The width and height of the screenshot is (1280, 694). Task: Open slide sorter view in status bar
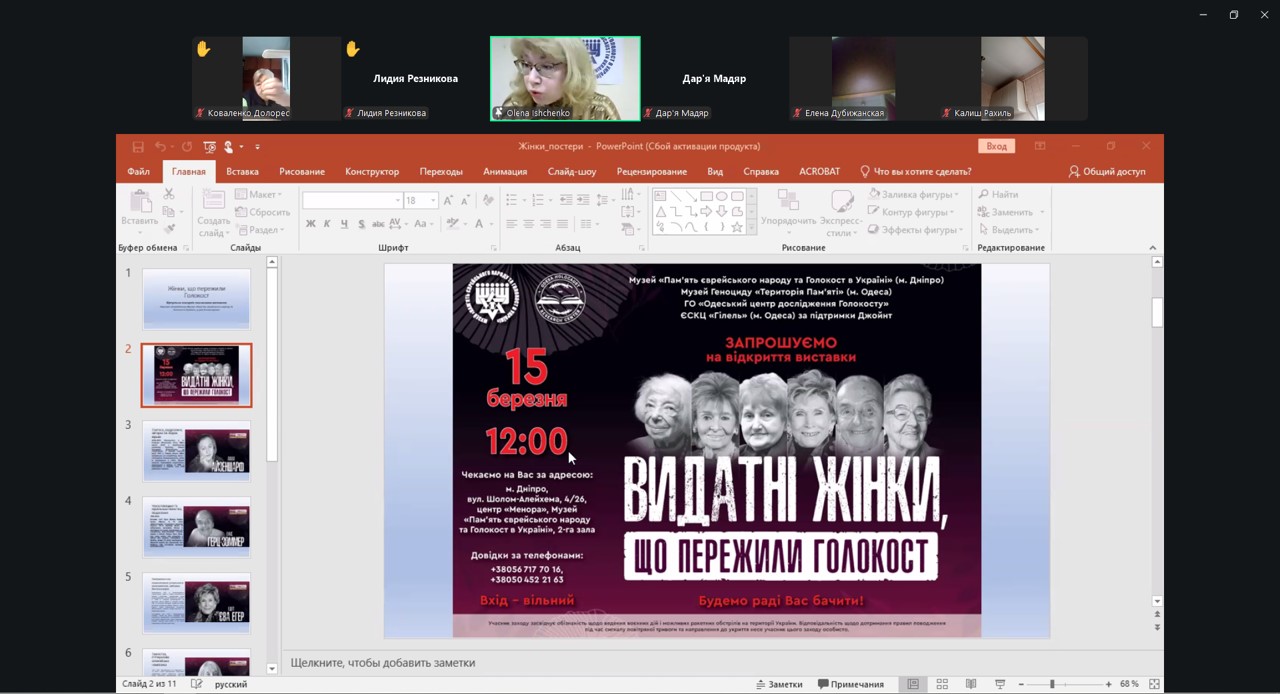click(942, 684)
